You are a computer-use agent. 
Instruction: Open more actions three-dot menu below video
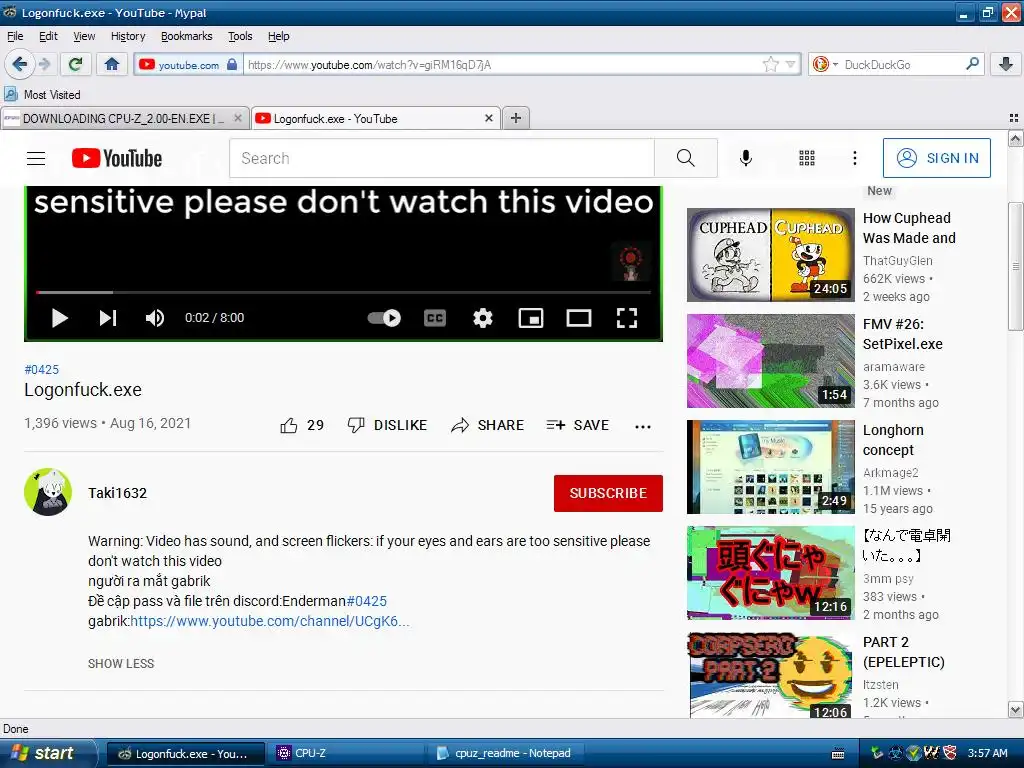(x=643, y=426)
